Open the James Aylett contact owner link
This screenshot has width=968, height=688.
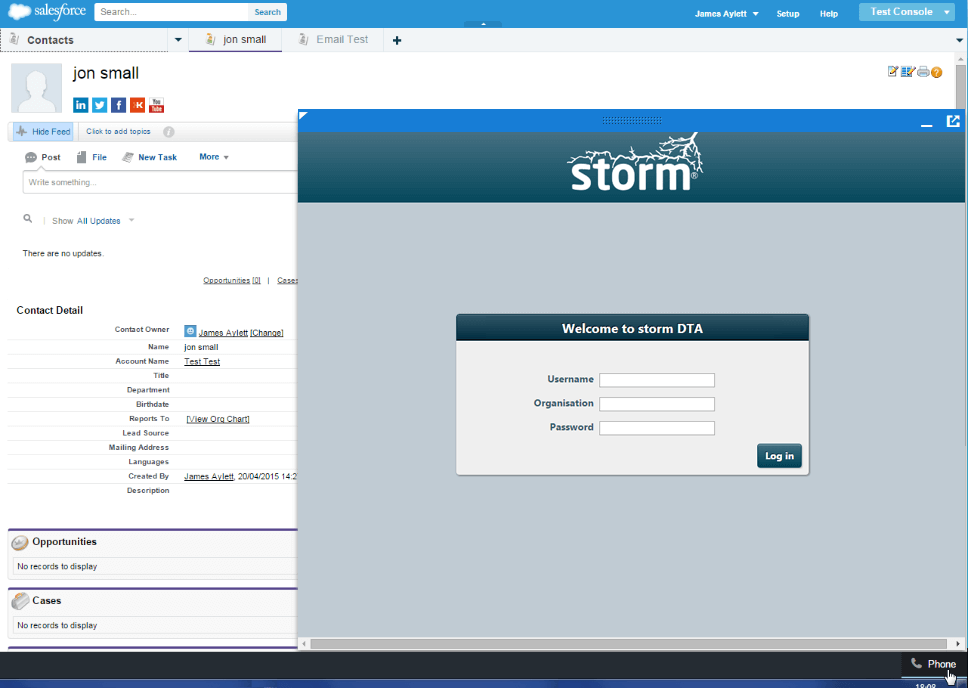[223, 333]
